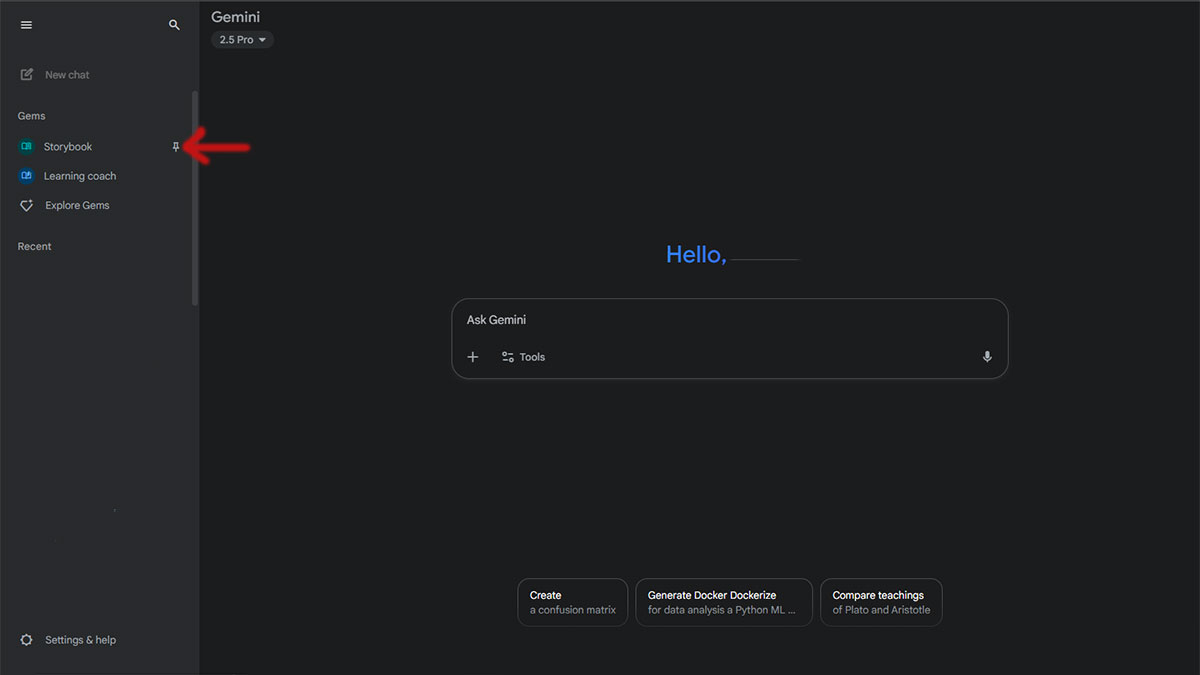The width and height of the screenshot is (1200, 675).
Task: Expand the 2.5 Pro model selector
Action: [x=242, y=40]
